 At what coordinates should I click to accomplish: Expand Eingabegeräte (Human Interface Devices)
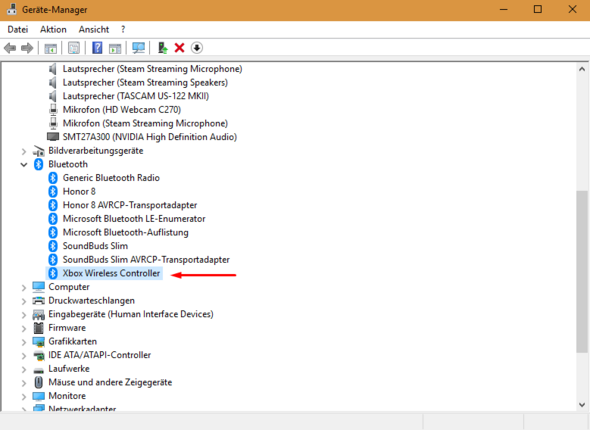click(x=24, y=315)
